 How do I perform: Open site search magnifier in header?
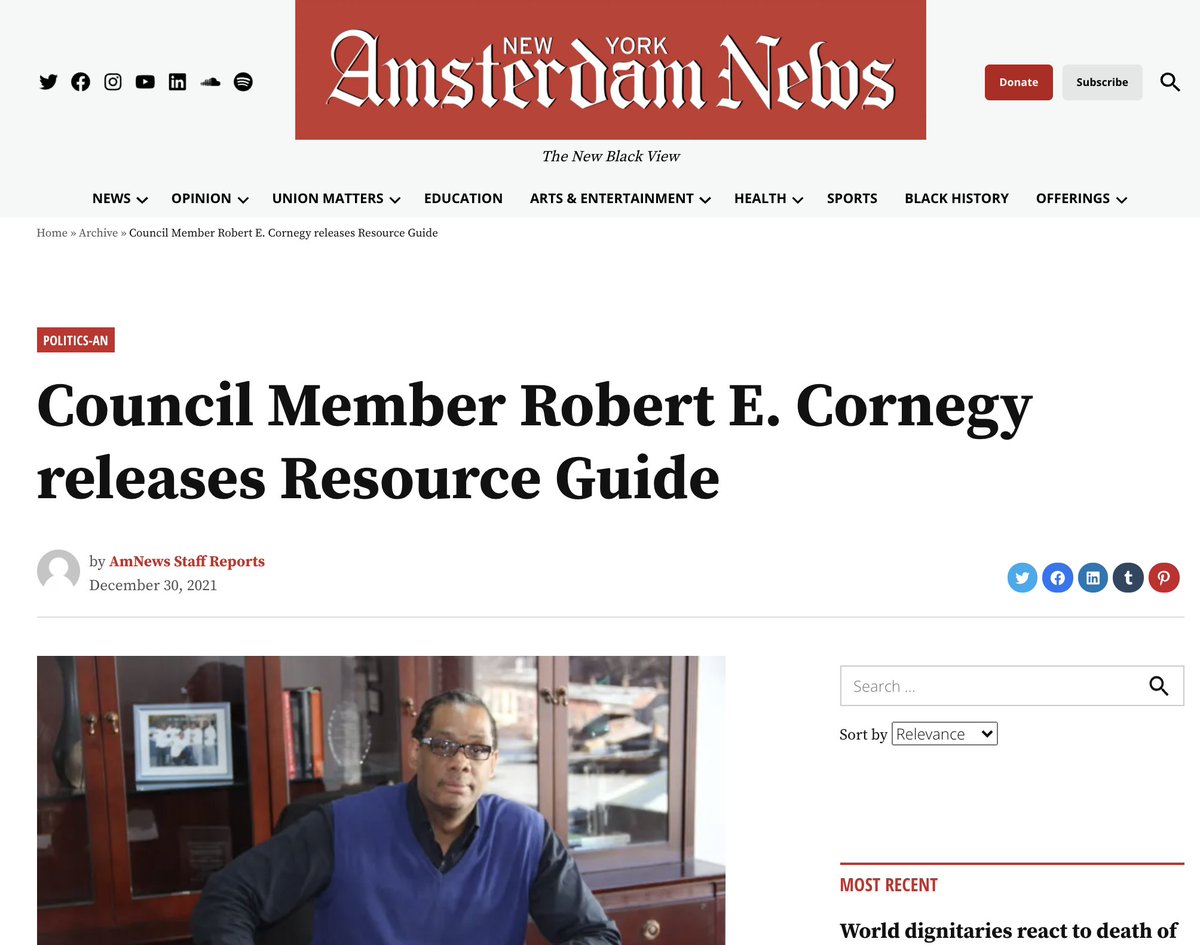click(1170, 82)
